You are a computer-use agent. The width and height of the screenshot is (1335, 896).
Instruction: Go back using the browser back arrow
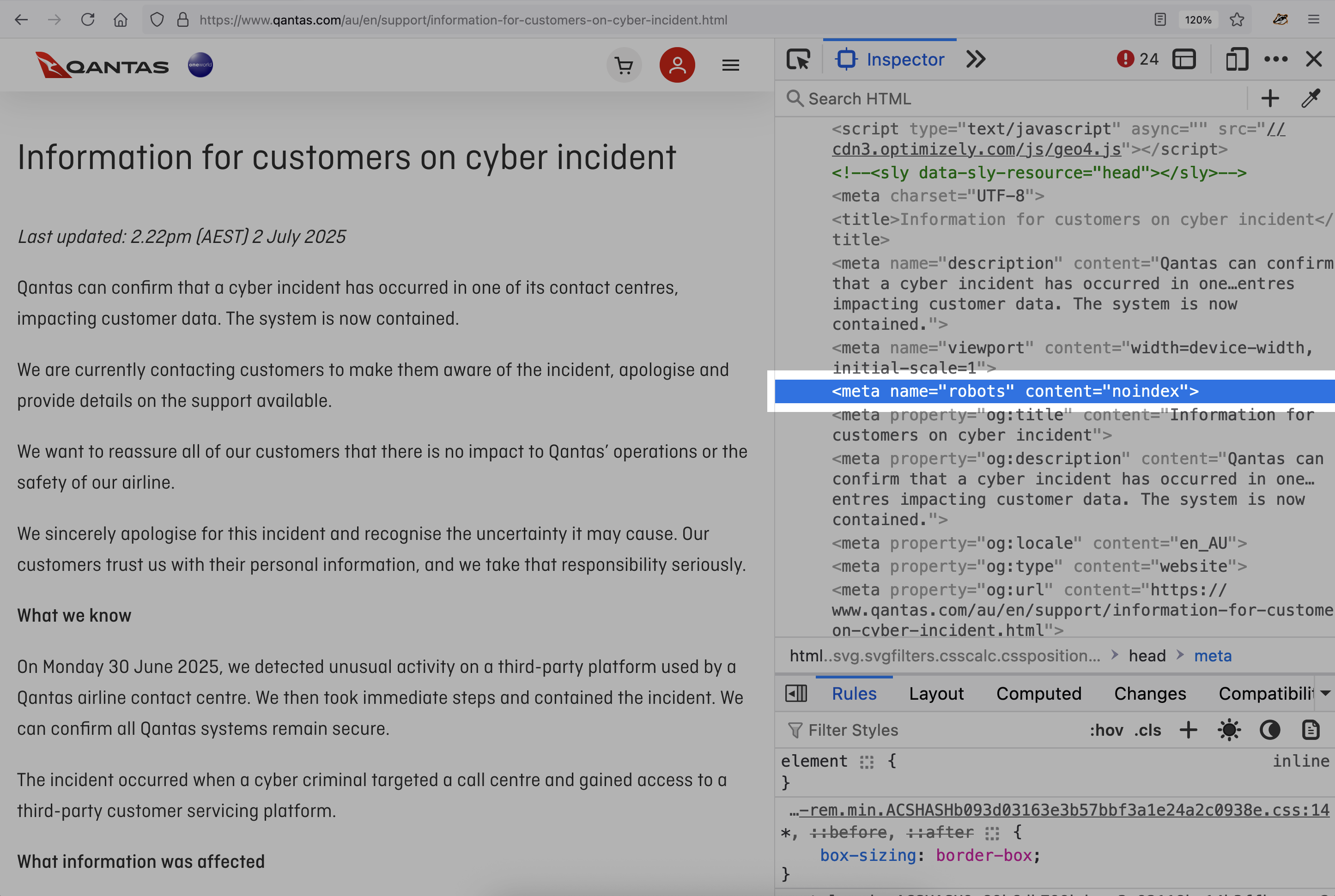pyautogui.click(x=21, y=20)
